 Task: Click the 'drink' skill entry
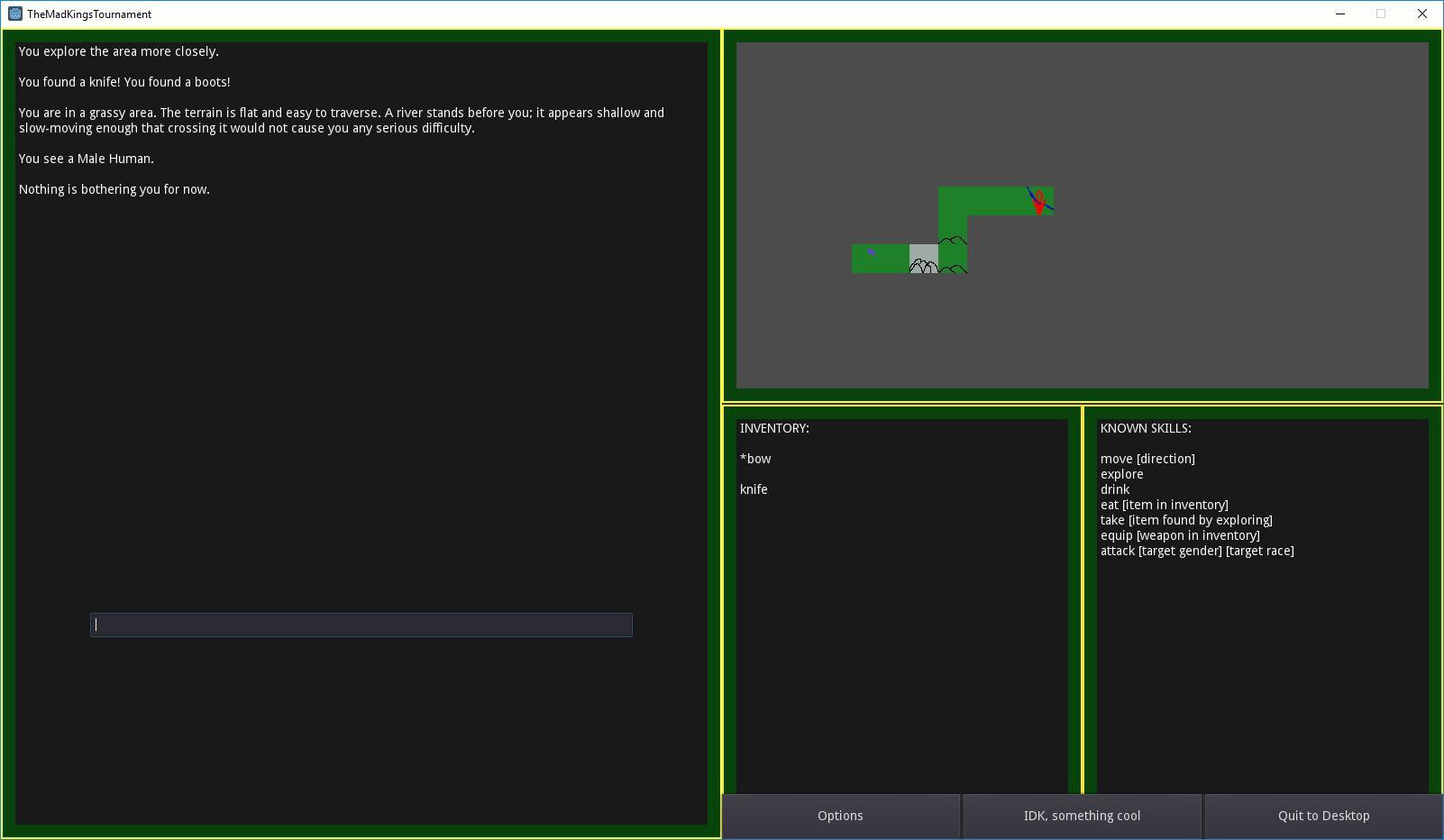1114,489
